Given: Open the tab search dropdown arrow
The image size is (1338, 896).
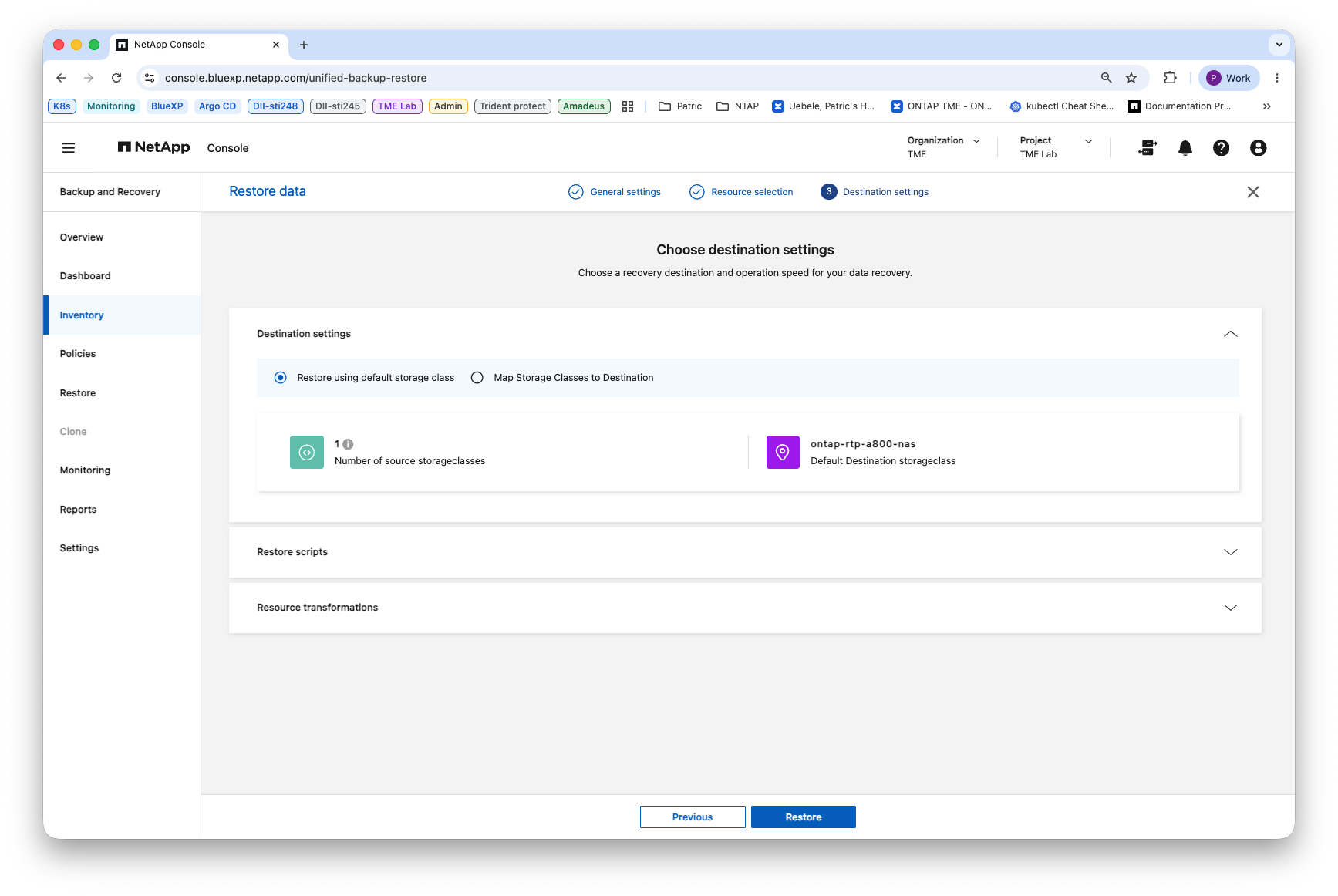Looking at the screenshot, I should click(x=1279, y=45).
